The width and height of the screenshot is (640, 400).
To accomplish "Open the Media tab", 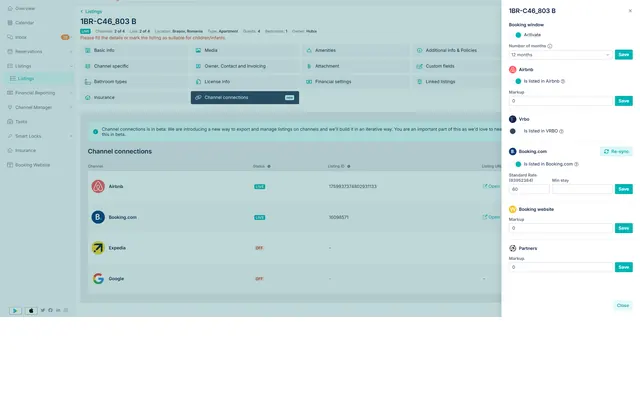I will [245, 50].
